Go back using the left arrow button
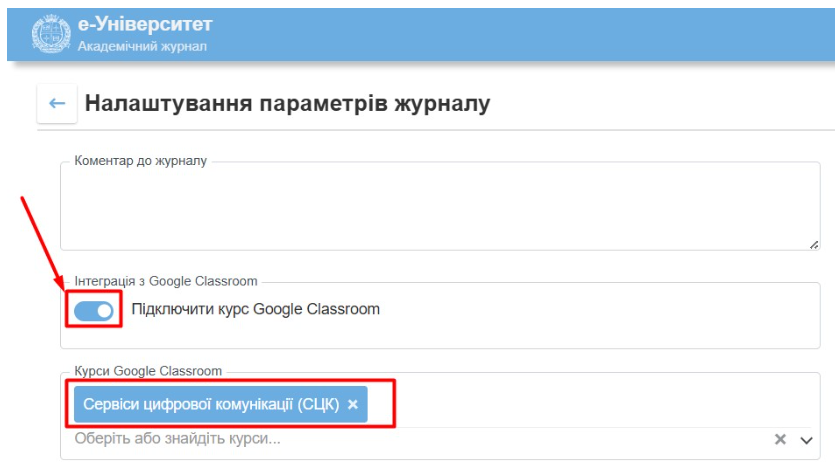This screenshot has width=839, height=475. (x=57, y=103)
